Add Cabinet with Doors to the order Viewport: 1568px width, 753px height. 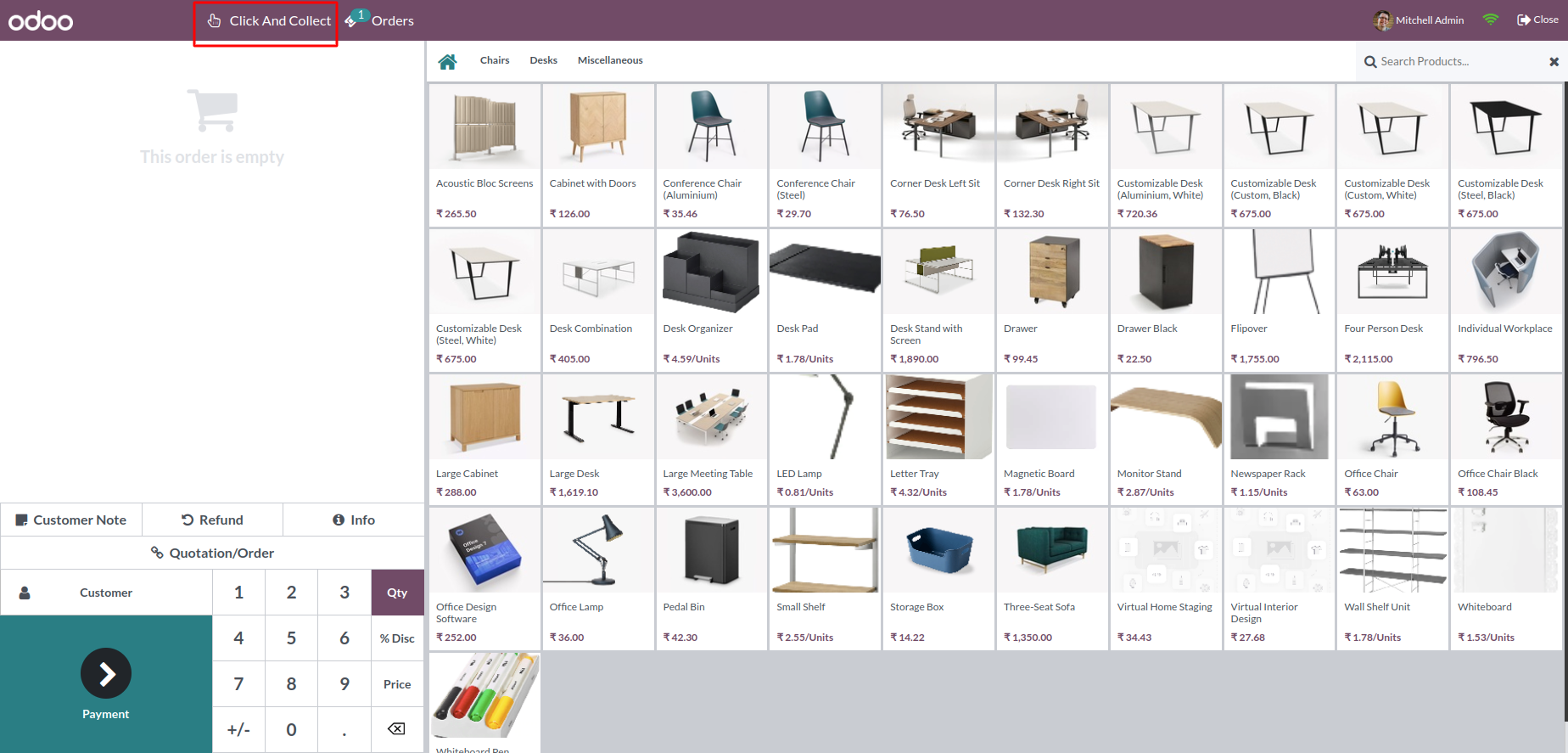[x=598, y=155]
